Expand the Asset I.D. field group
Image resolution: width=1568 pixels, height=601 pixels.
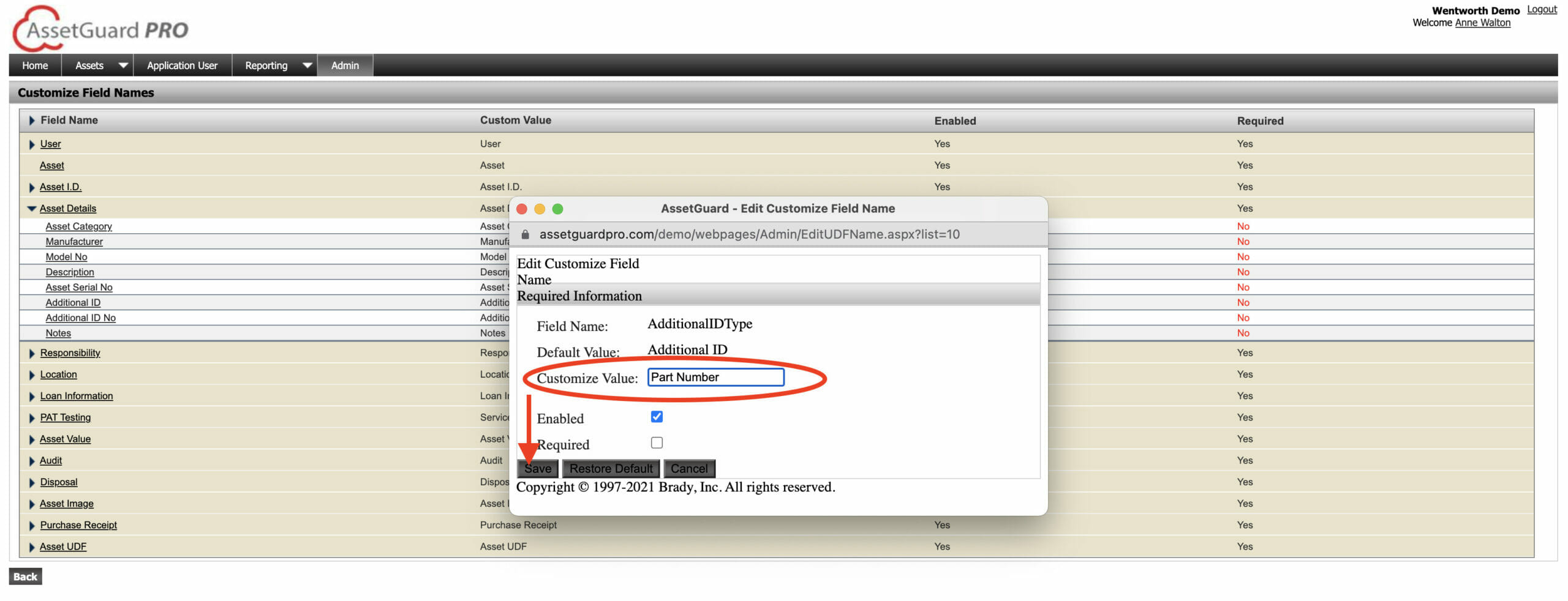[x=32, y=187]
